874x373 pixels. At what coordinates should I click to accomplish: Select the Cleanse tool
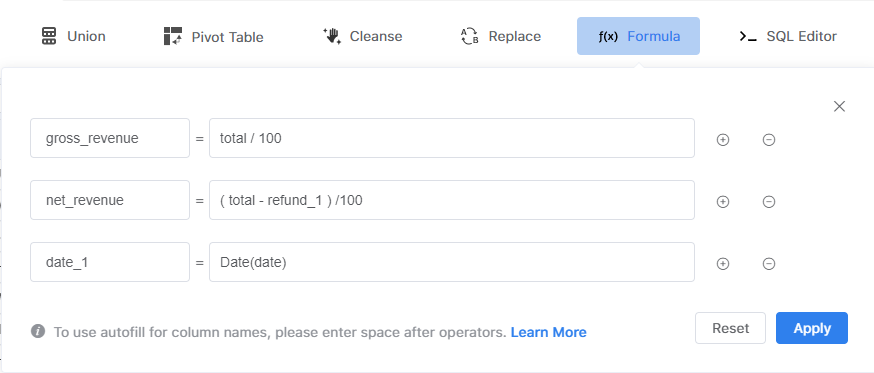(362, 36)
